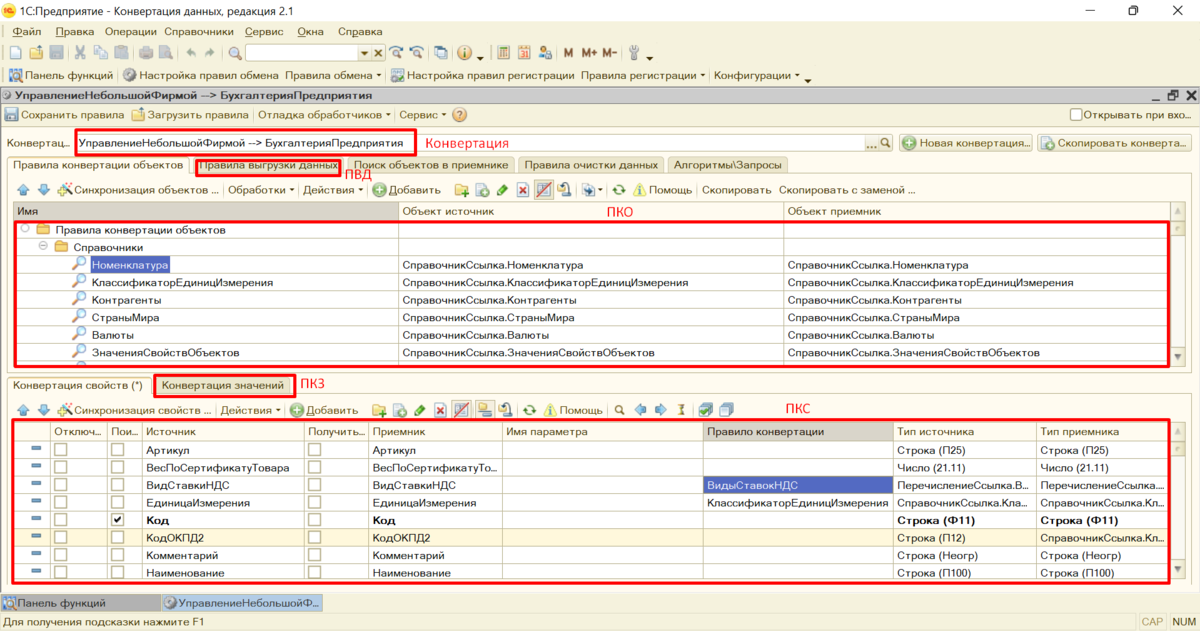1200x631 pixels.
Task: Switch to Алгоритмы\Запросы tab
Action: point(727,165)
